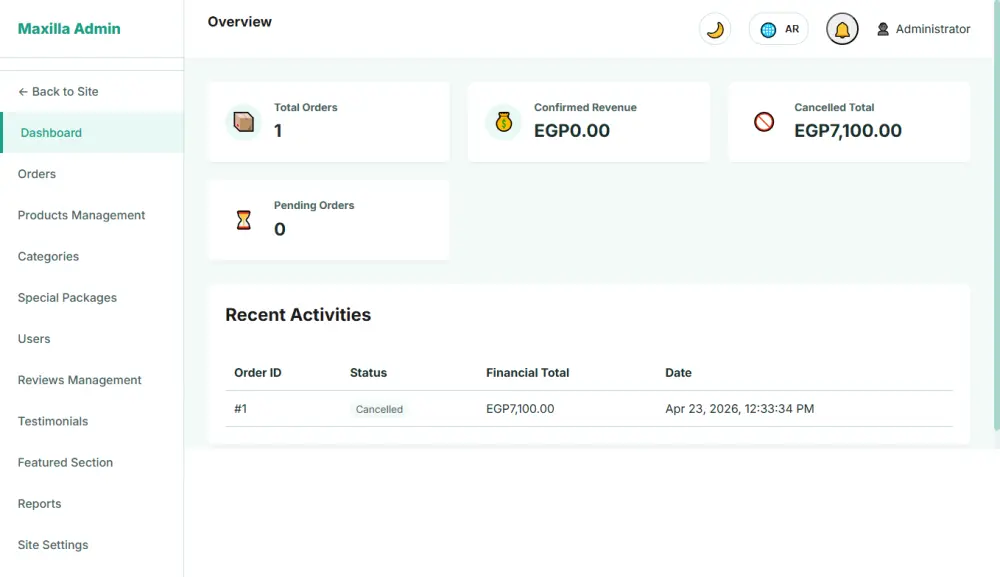Click the Overview page title
The height and width of the screenshot is (577, 1000).
tap(239, 22)
